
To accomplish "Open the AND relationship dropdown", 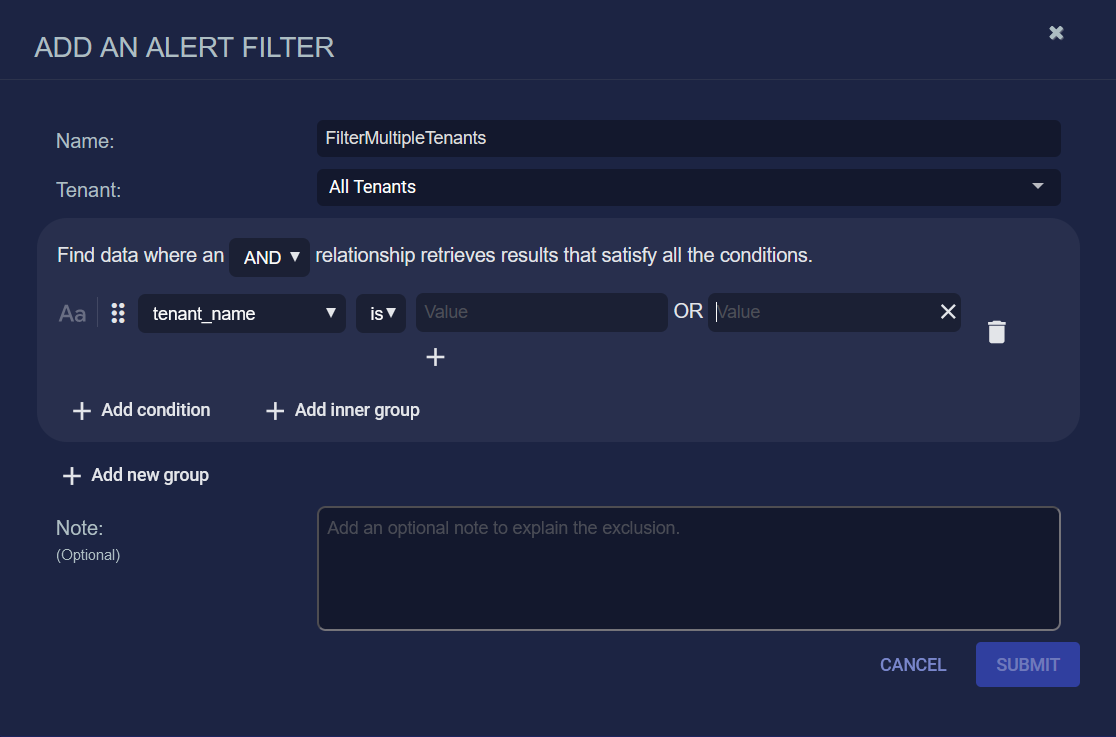I will 269,257.
